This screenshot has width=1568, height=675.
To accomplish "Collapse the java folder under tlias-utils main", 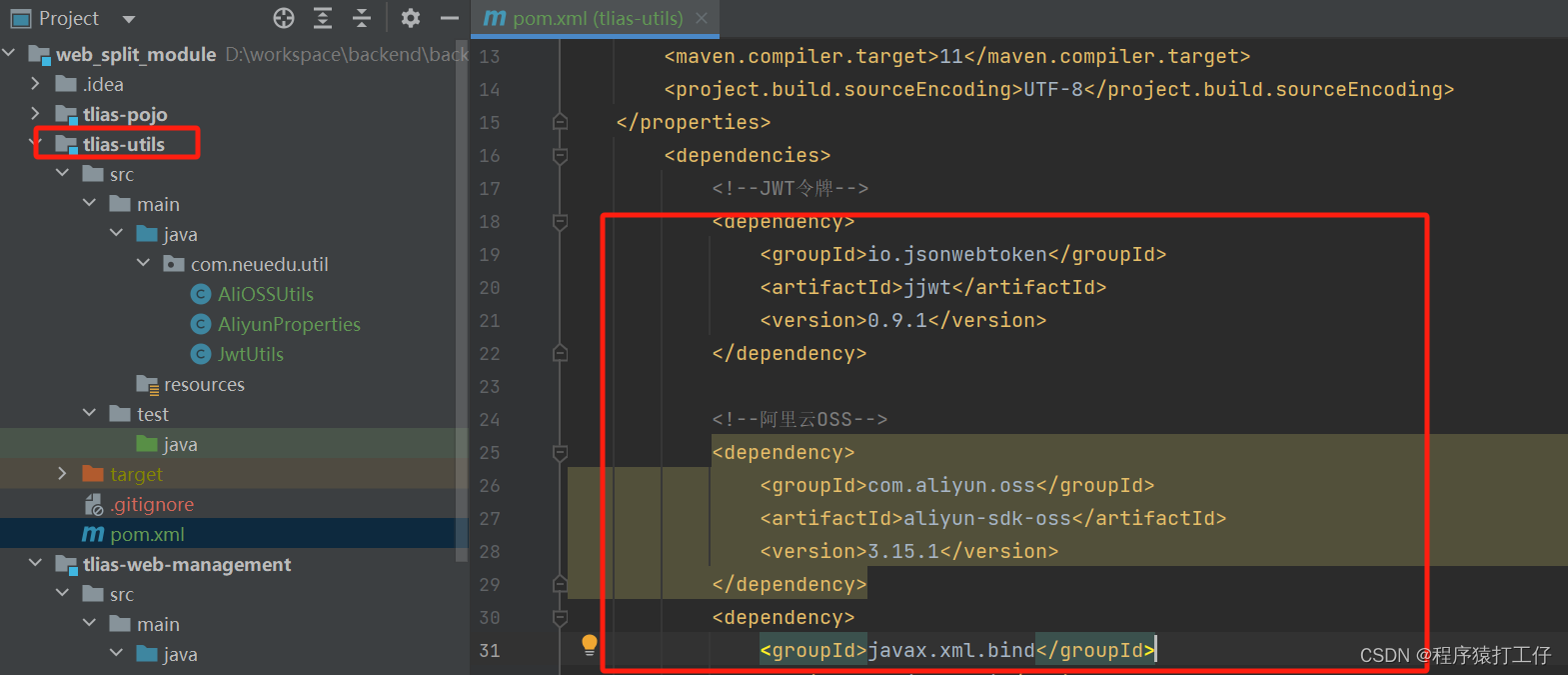I will tap(117, 233).
